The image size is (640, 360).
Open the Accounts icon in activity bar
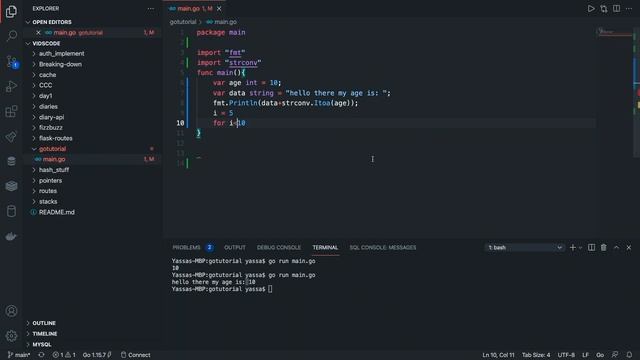[x=11, y=311]
